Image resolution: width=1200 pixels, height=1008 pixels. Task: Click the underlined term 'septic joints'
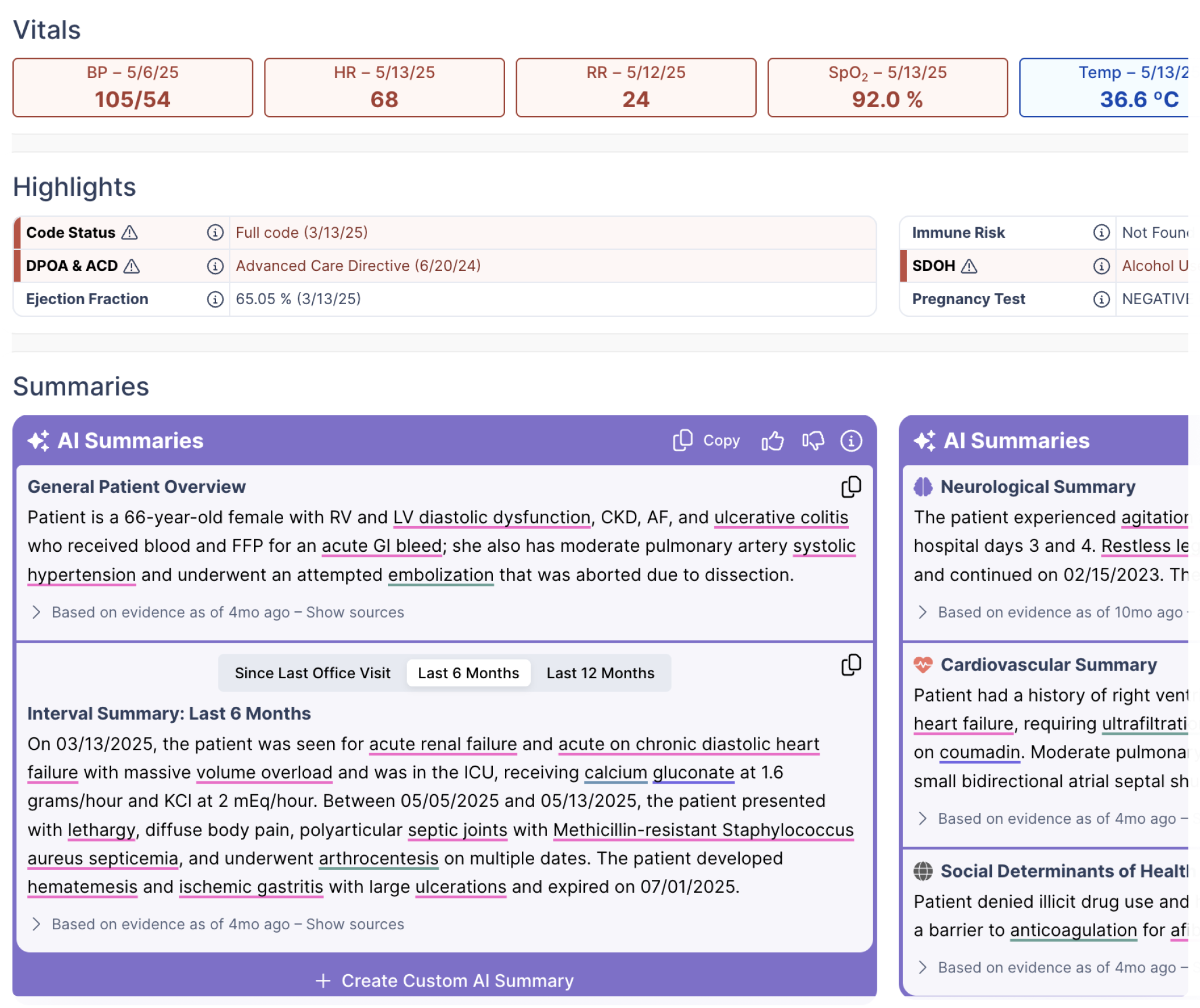457,829
